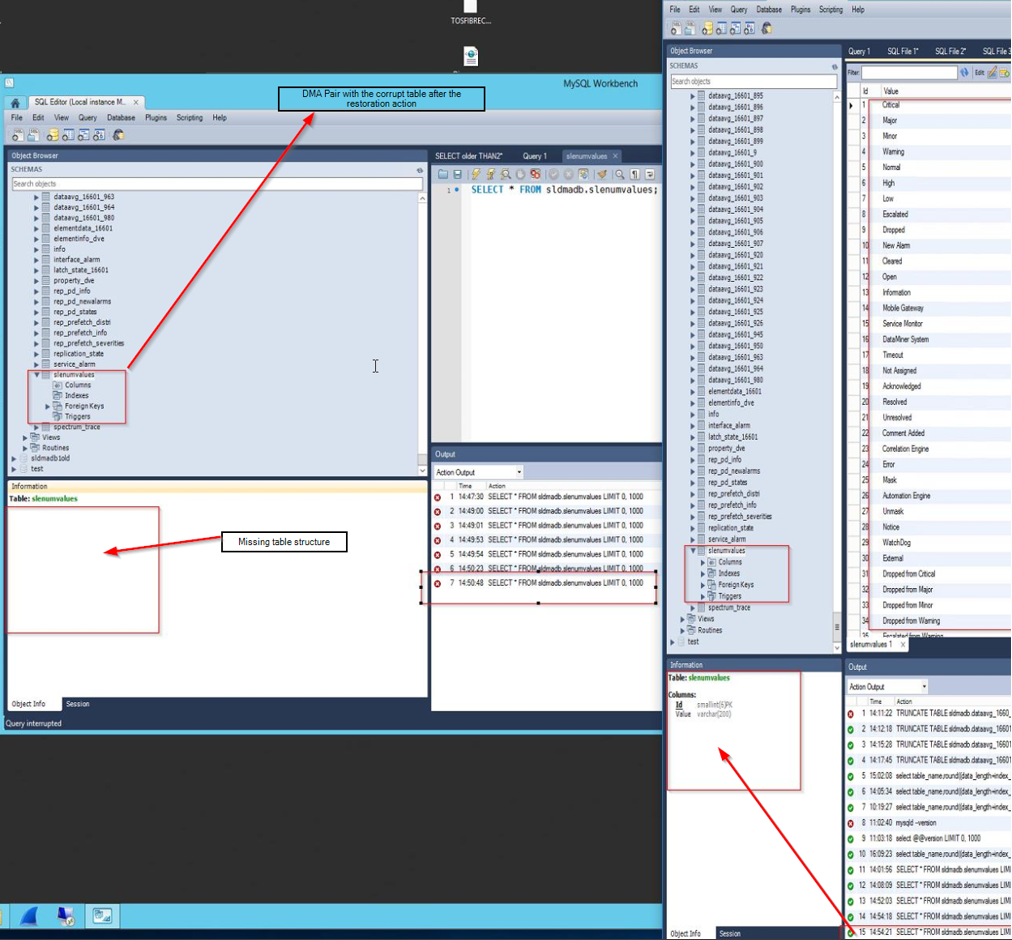
Task: Expand Routines node in right Object Browser
Action: coord(682,630)
